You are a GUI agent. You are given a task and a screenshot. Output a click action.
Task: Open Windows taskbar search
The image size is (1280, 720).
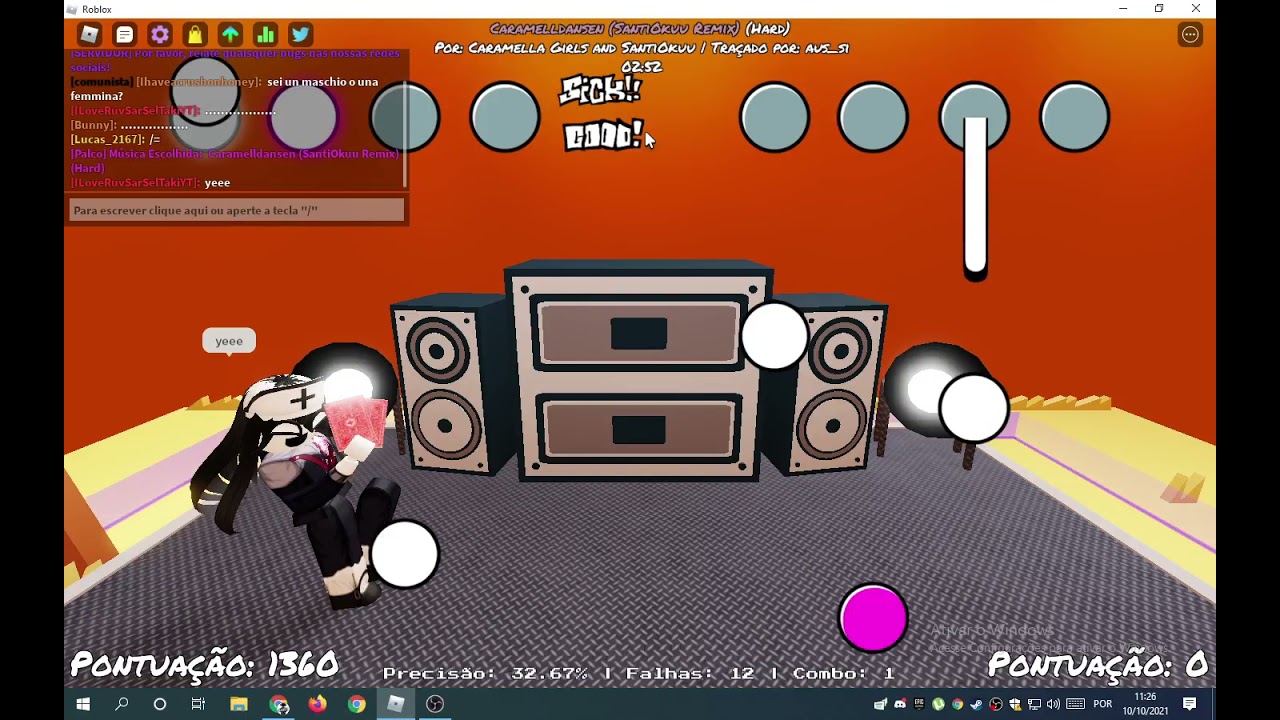122,704
